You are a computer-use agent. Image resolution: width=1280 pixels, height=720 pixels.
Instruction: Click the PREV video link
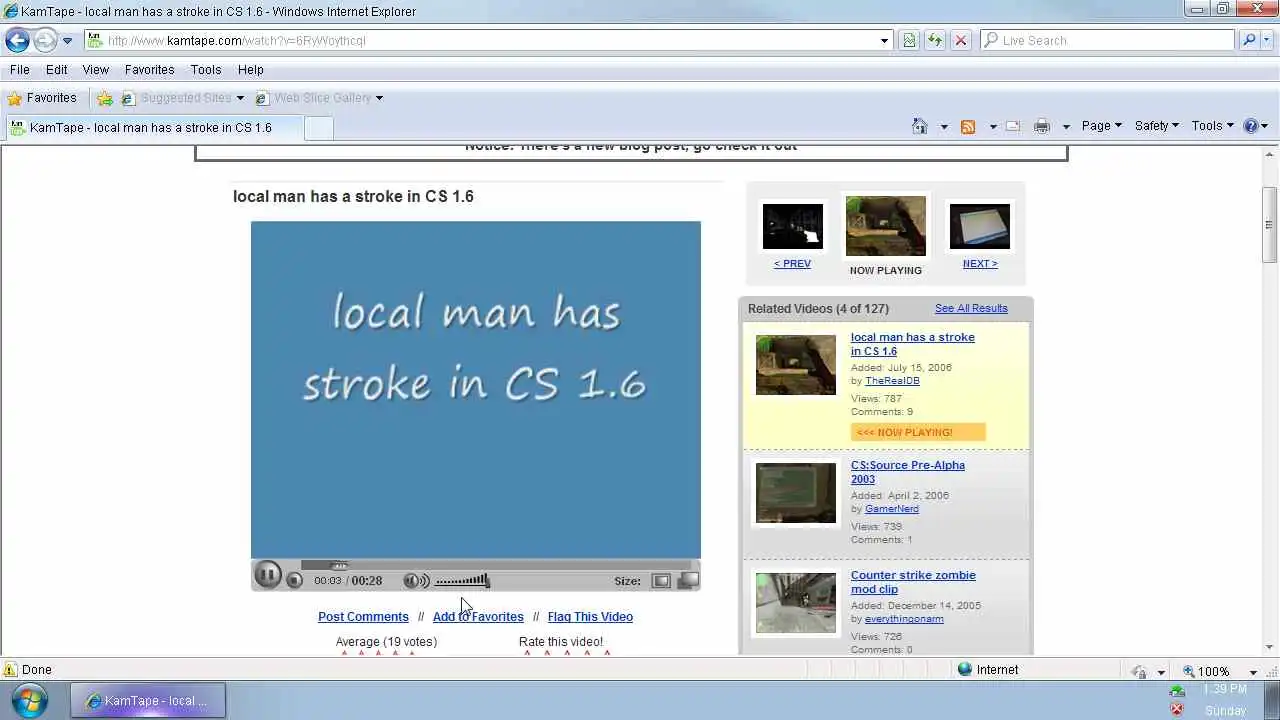[x=792, y=264]
